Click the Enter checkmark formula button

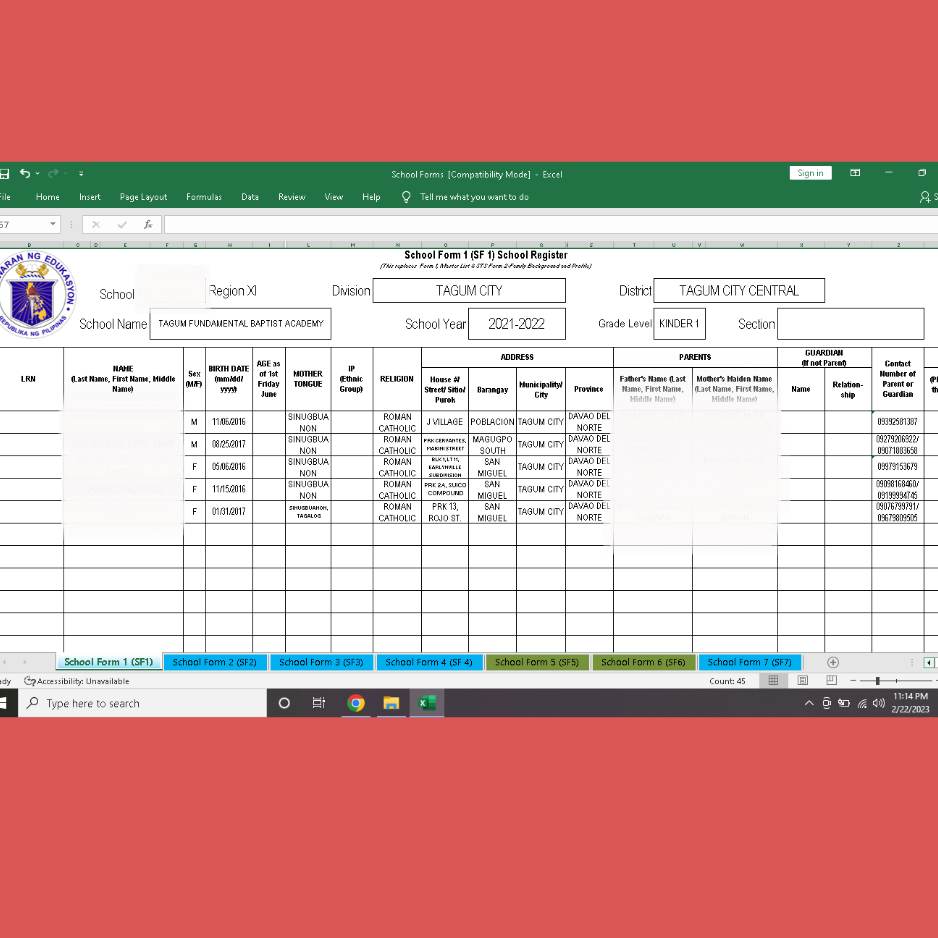122,224
